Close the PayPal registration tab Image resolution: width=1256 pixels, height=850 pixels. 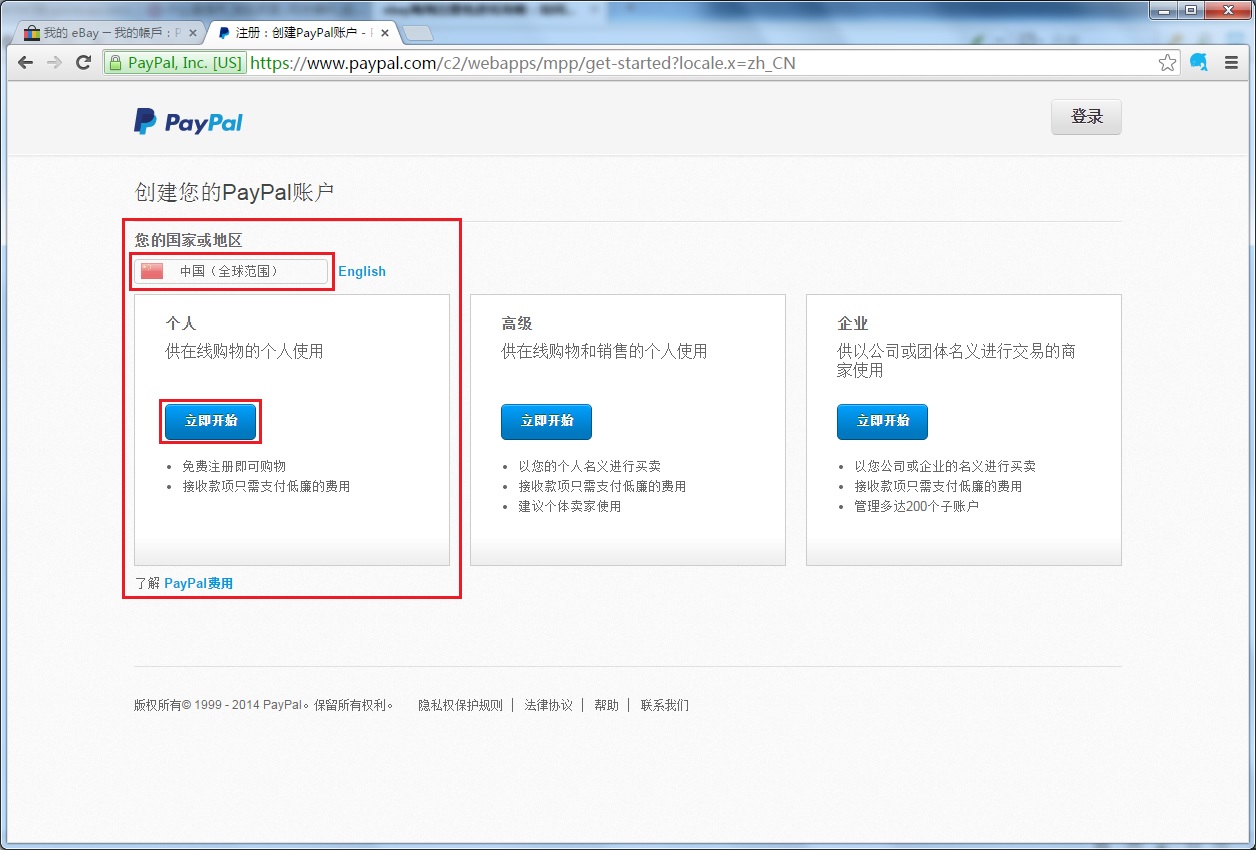pos(385,33)
